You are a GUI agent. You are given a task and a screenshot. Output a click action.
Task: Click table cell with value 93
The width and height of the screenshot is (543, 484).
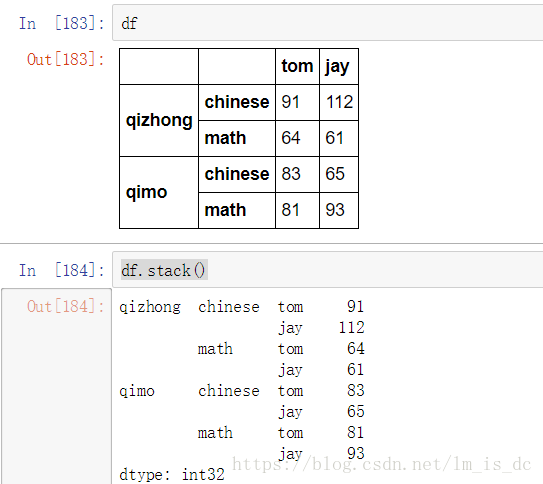click(339, 210)
